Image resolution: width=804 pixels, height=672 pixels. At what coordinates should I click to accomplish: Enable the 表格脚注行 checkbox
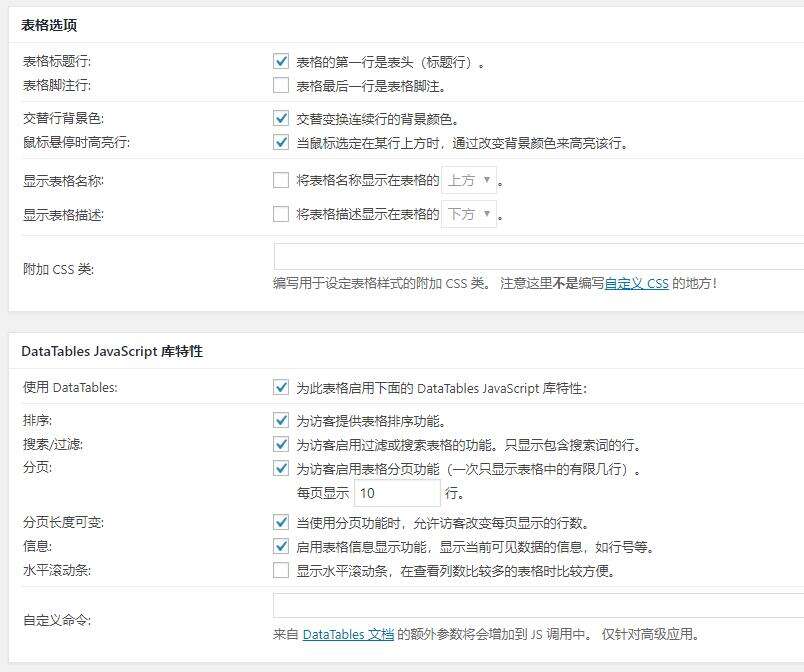281,85
